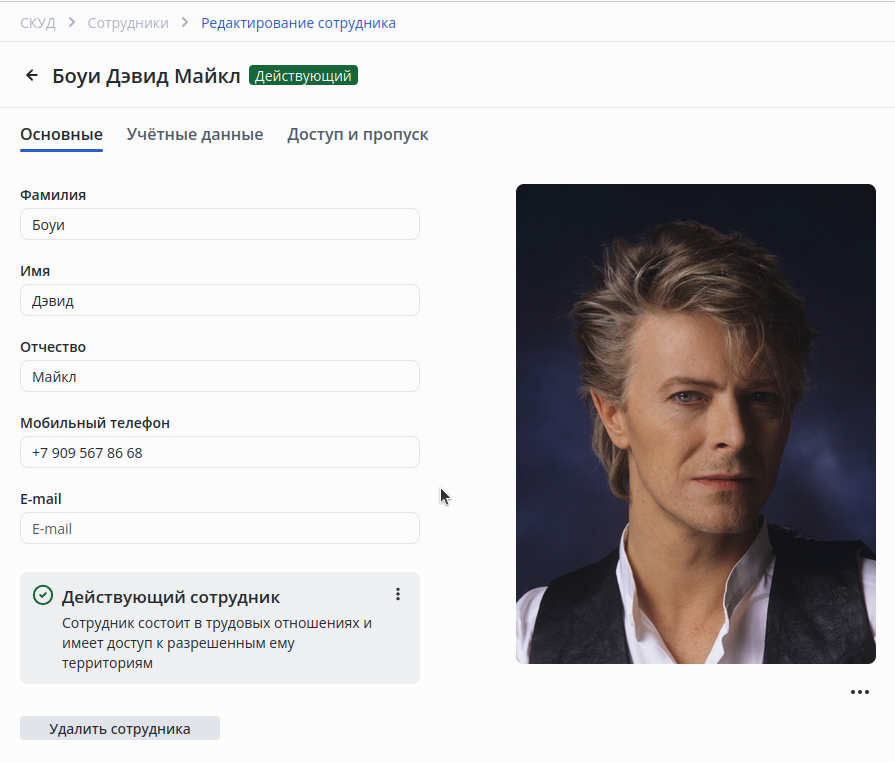Select the Отчество field containing Майкл
Viewport: 895px width, 762px height.
click(x=220, y=377)
